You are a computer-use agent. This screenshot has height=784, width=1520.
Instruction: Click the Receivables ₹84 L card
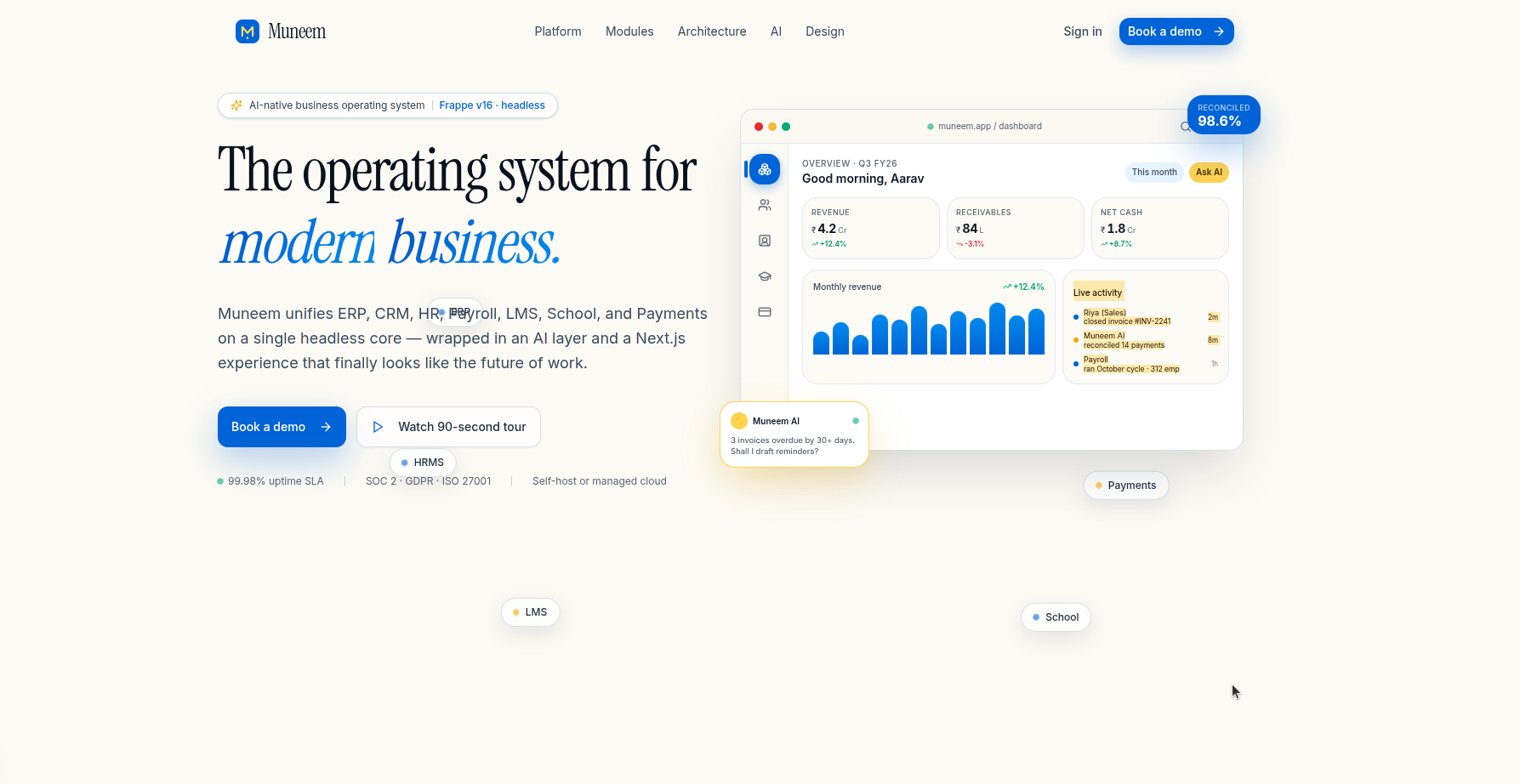coord(1016,229)
